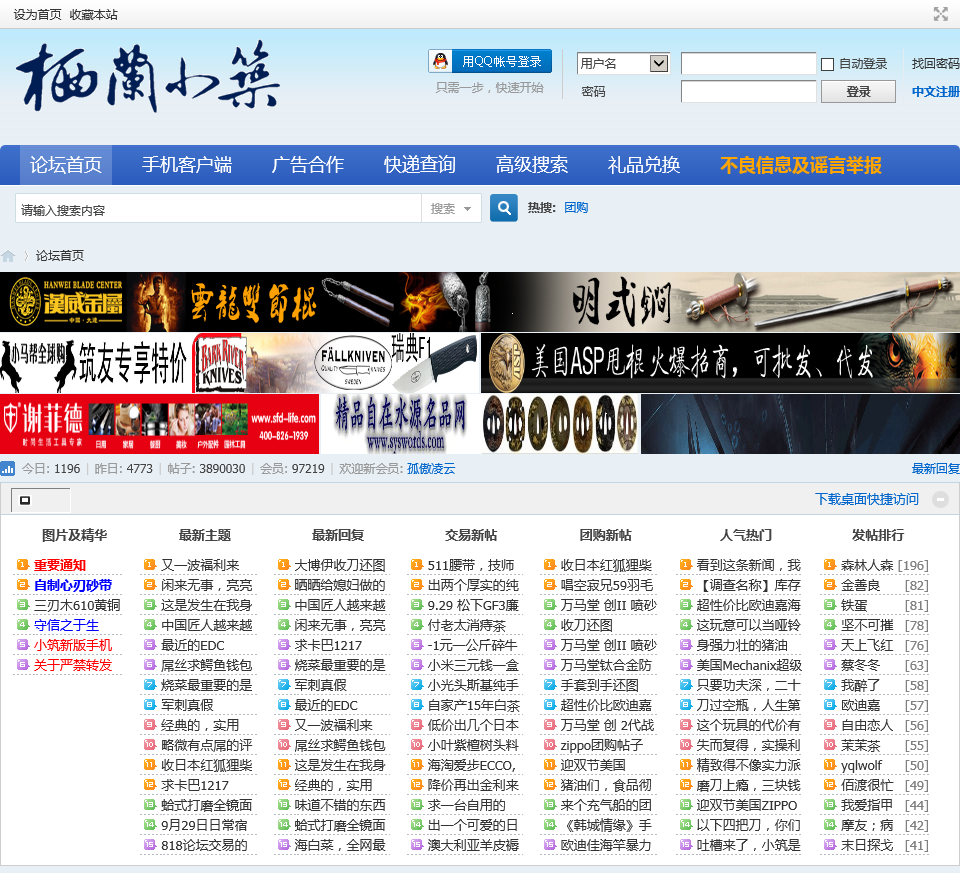Collapse panel with round minus icon
The image size is (960, 873).
940,500
